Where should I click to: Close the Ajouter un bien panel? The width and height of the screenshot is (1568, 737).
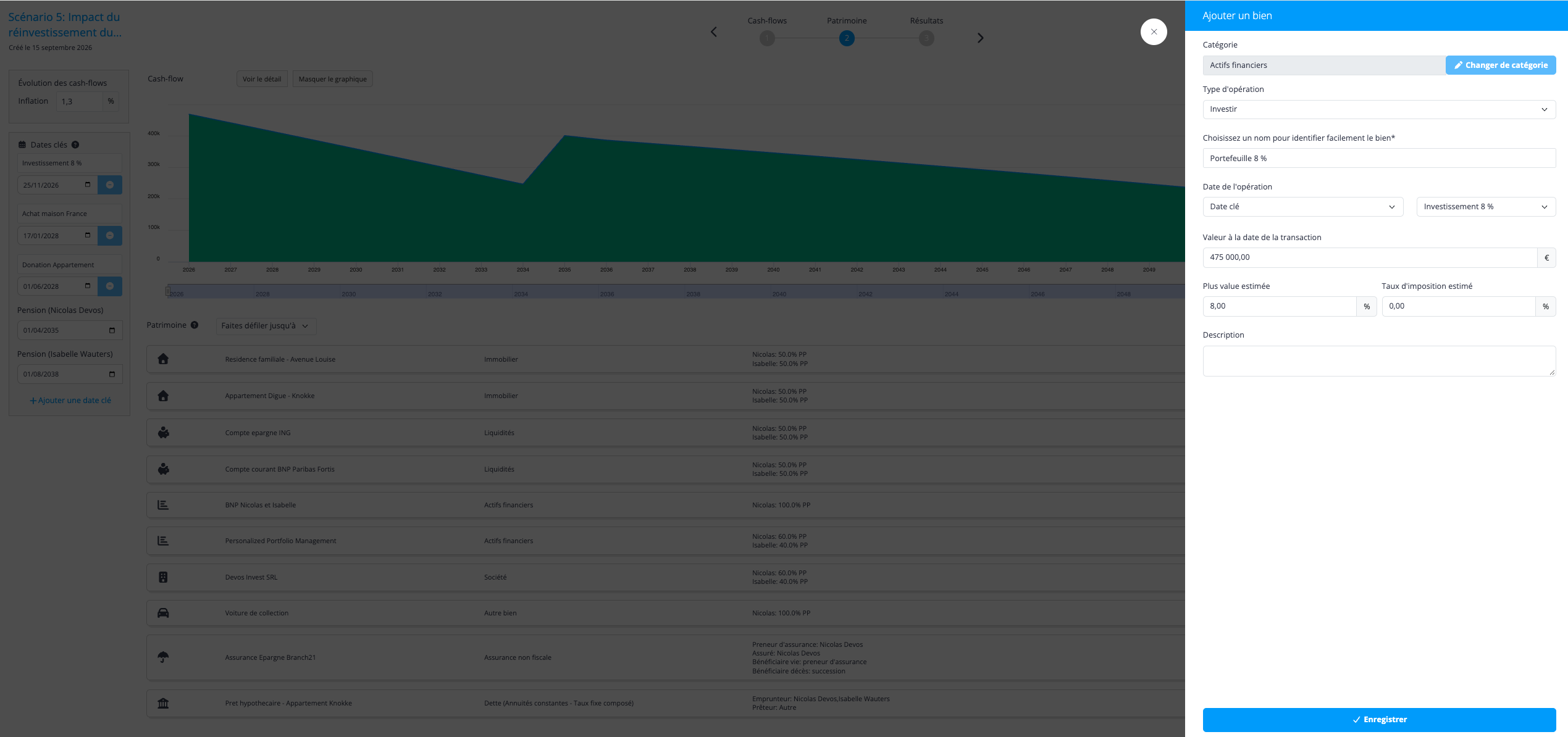[1154, 31]
